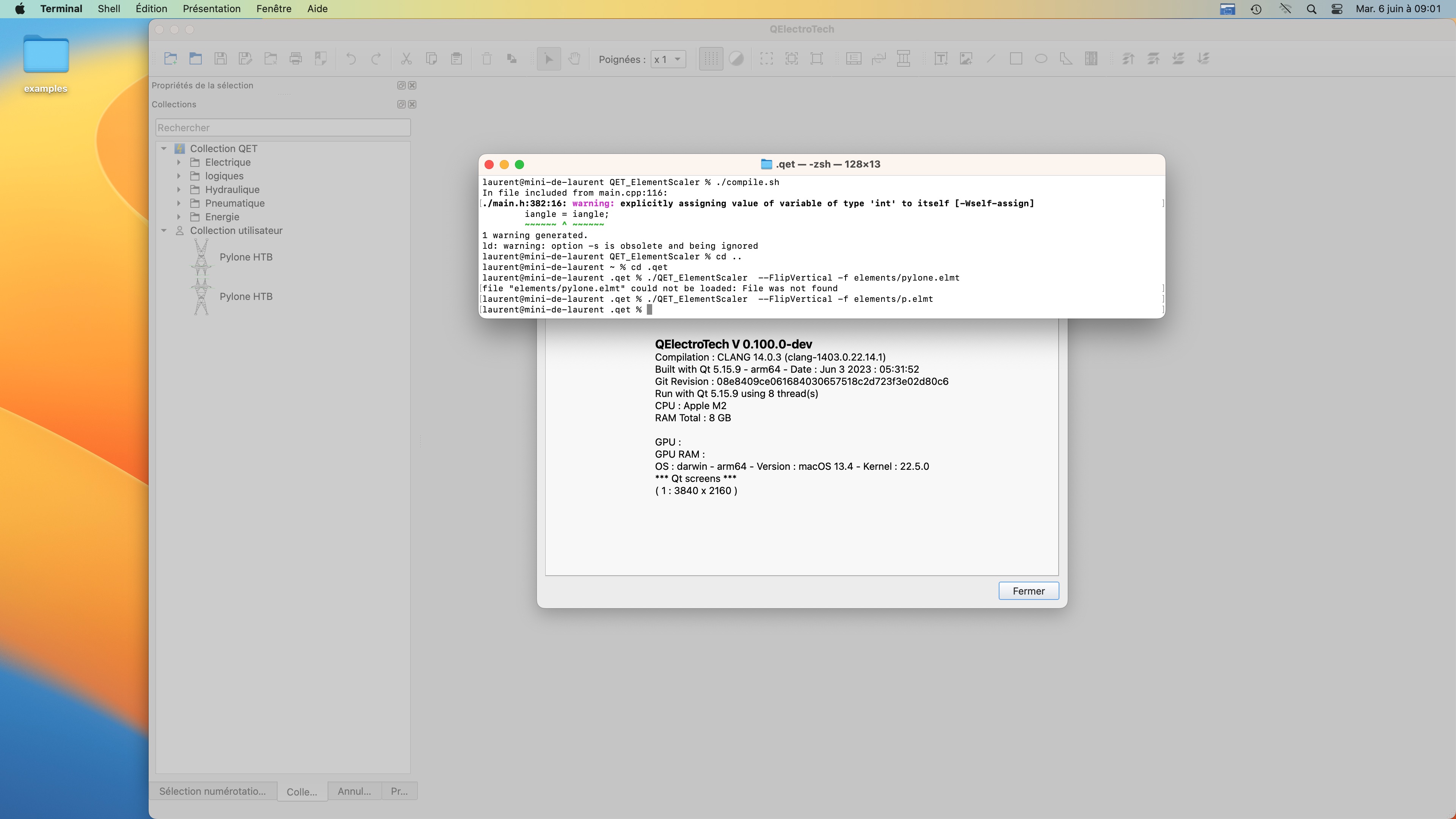Toggle the grid display button
This screenshot has height=819, width=1456.
[711, 58]
